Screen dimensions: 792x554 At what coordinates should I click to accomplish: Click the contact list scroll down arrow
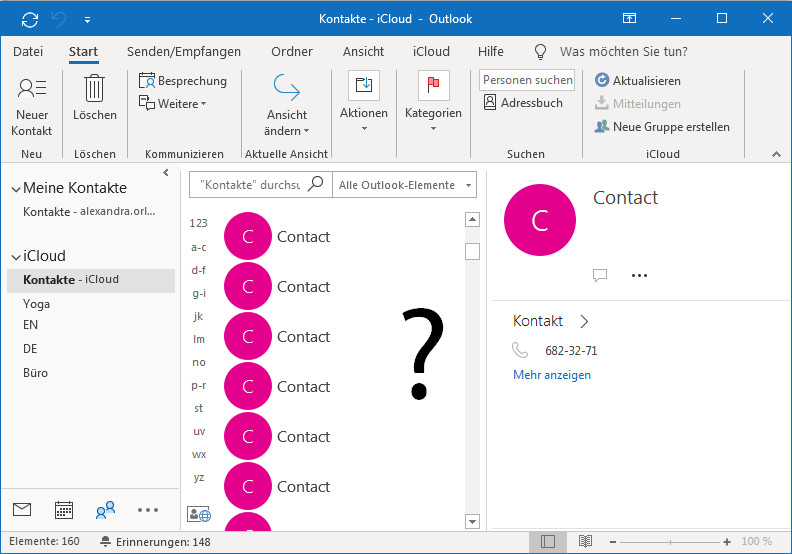[x=472, y=521]
